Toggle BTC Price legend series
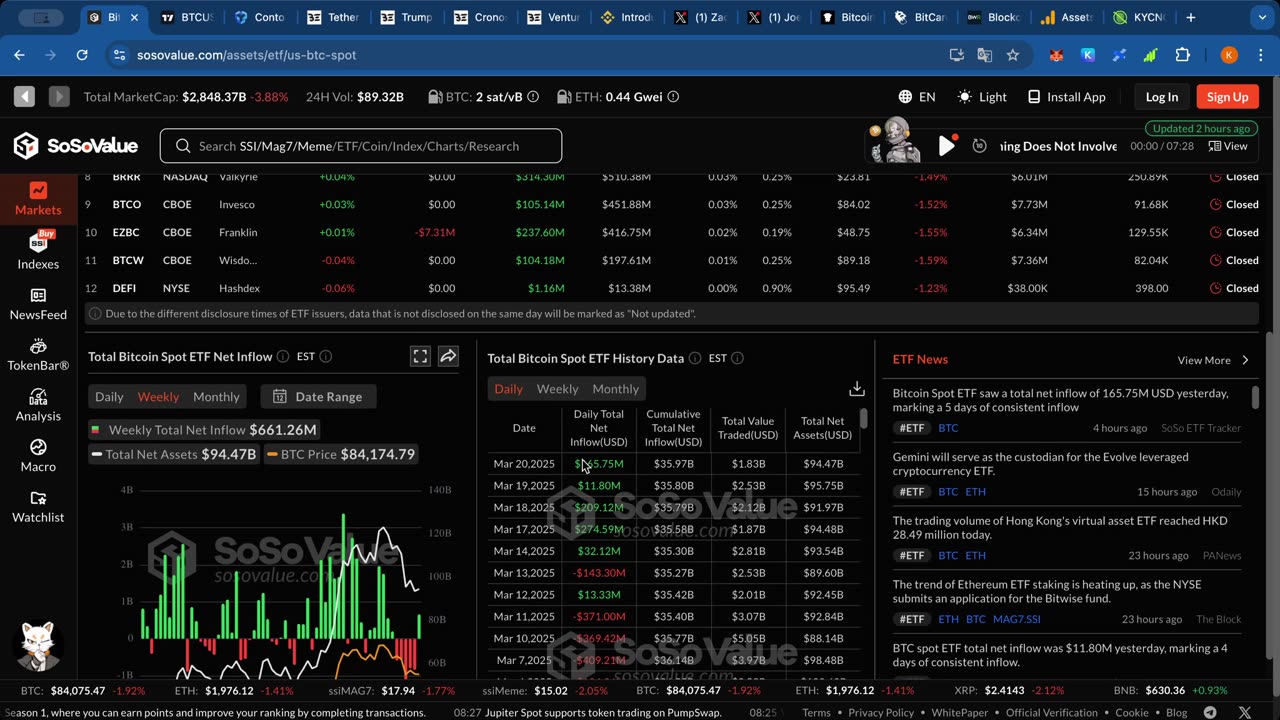 coord(340,454)
